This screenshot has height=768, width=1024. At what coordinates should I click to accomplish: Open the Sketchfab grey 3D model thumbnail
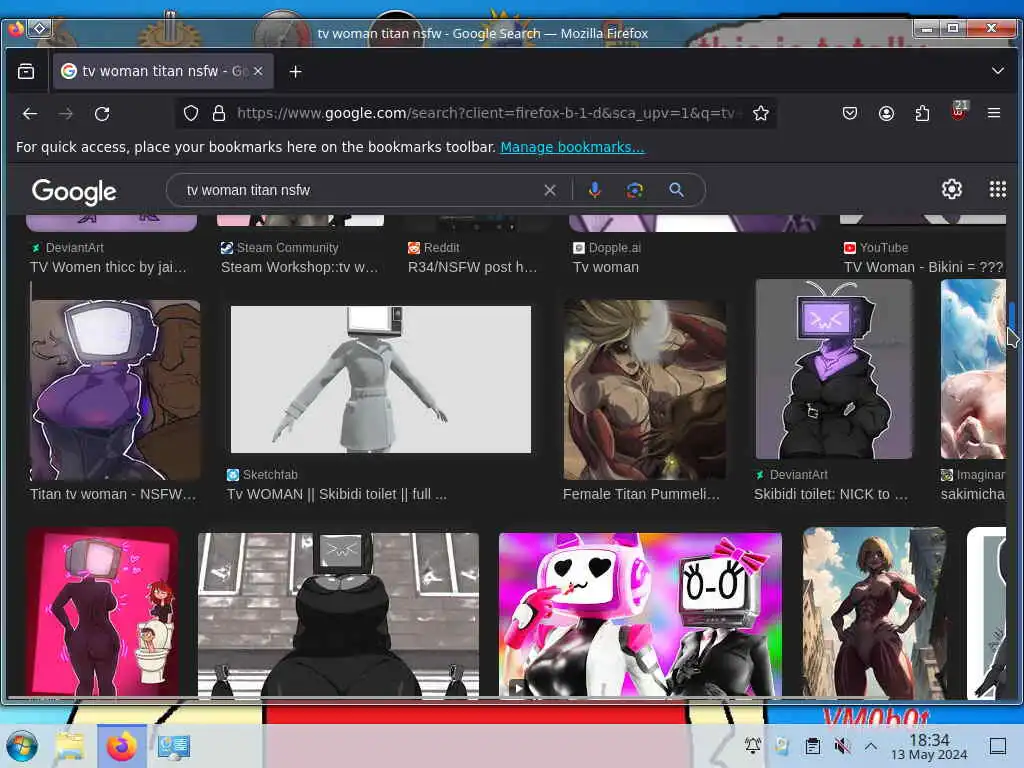(x=381, y=379)
